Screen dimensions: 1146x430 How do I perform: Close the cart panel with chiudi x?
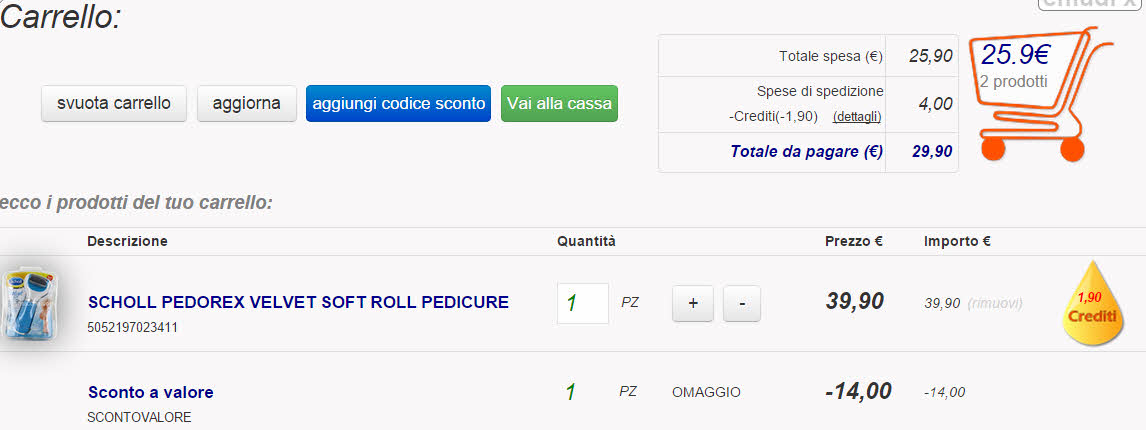1087,5
